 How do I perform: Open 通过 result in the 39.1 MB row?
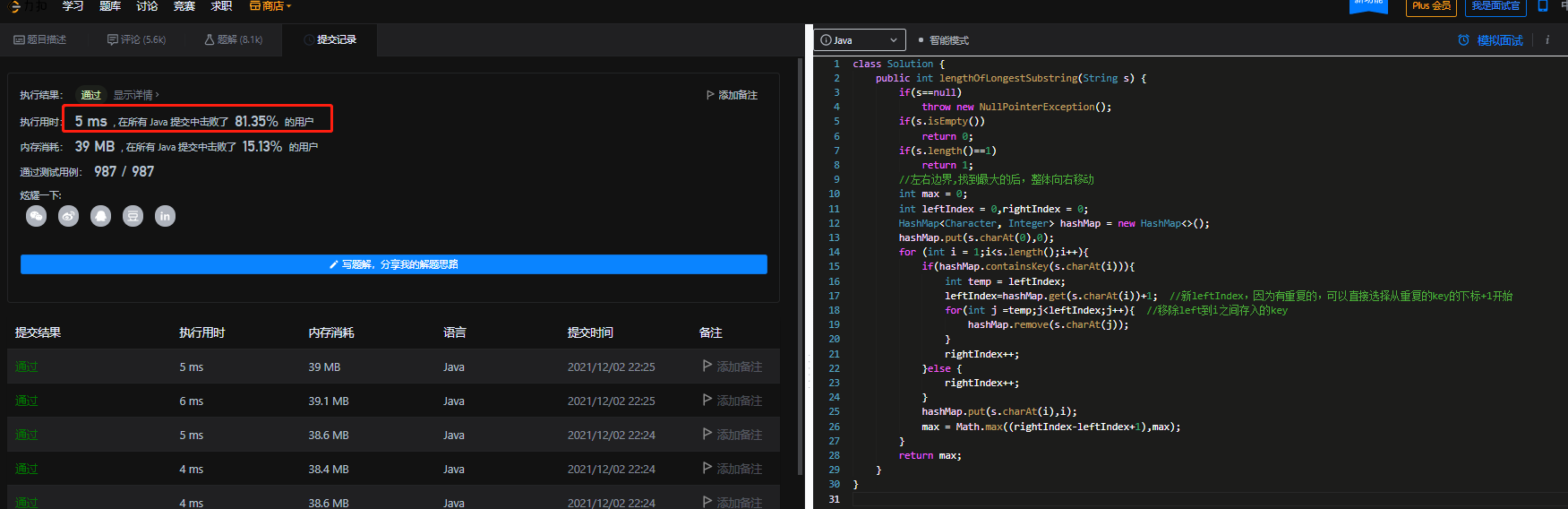click(x=26, y=401)
